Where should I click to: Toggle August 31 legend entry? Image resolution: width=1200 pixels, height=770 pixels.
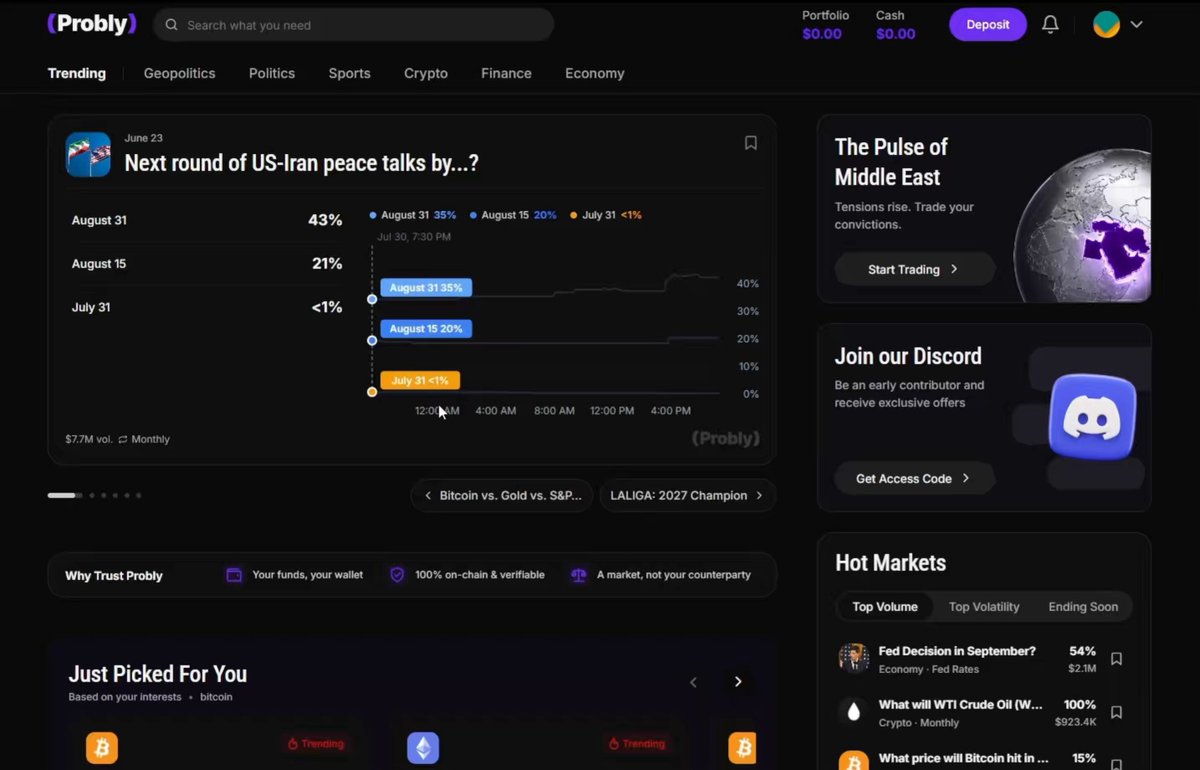click(x=412, y=215)
